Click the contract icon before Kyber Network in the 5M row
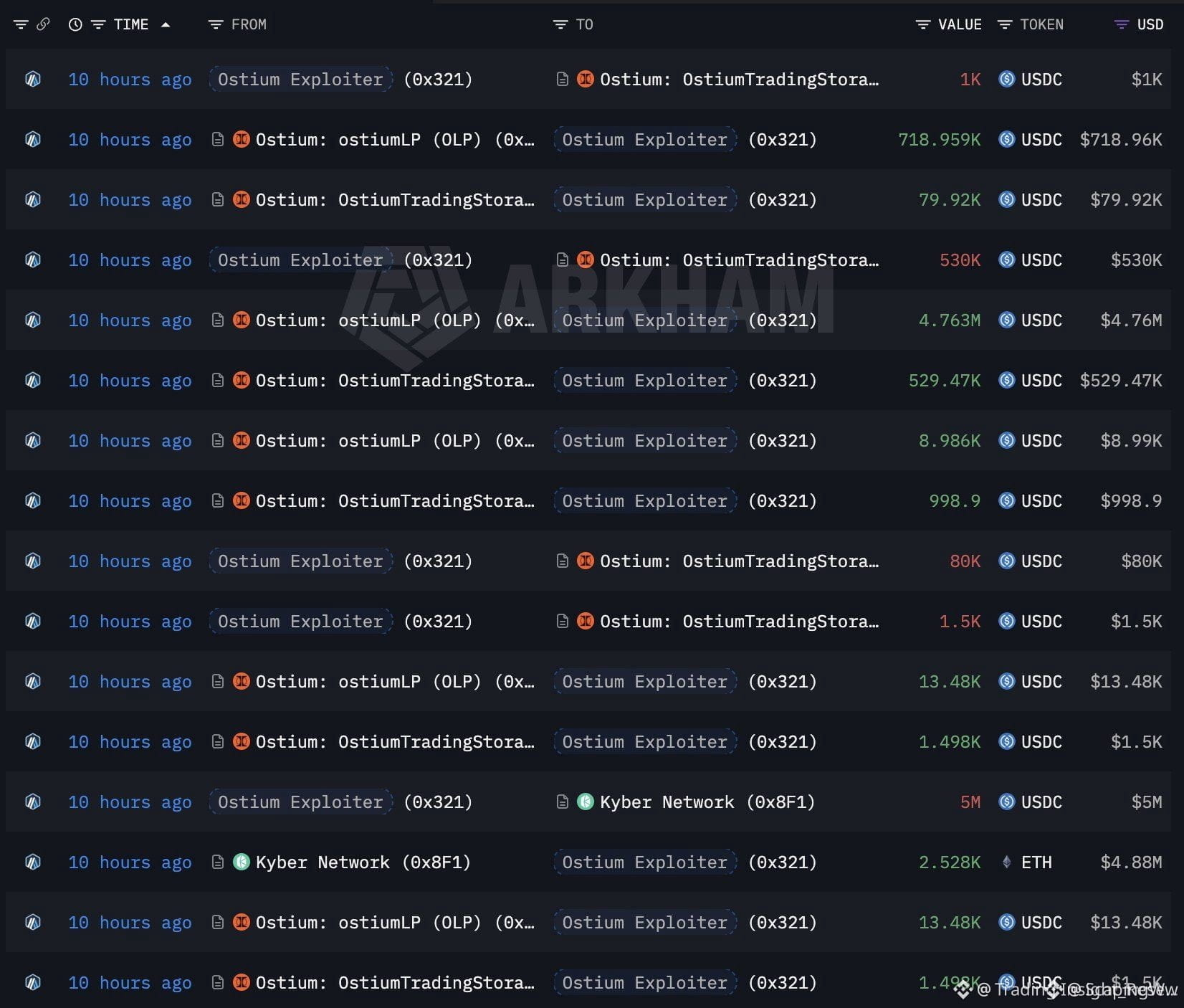The height and width of the screenshot is (1008, 1184). (563, 802)
